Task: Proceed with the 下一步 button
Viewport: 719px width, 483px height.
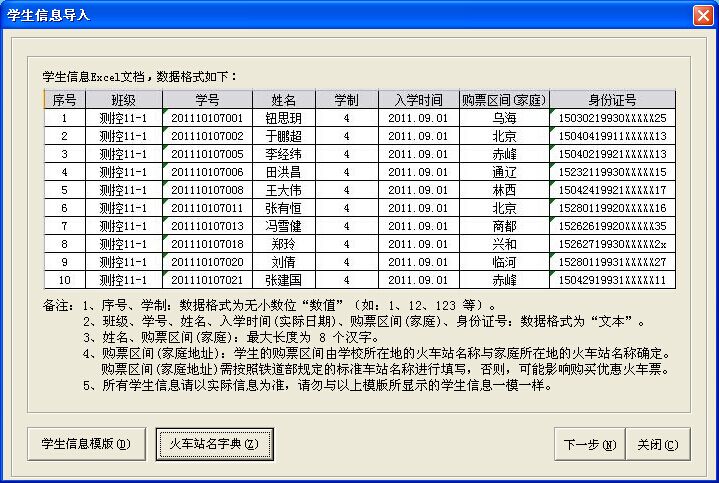Action: [589, 444]
